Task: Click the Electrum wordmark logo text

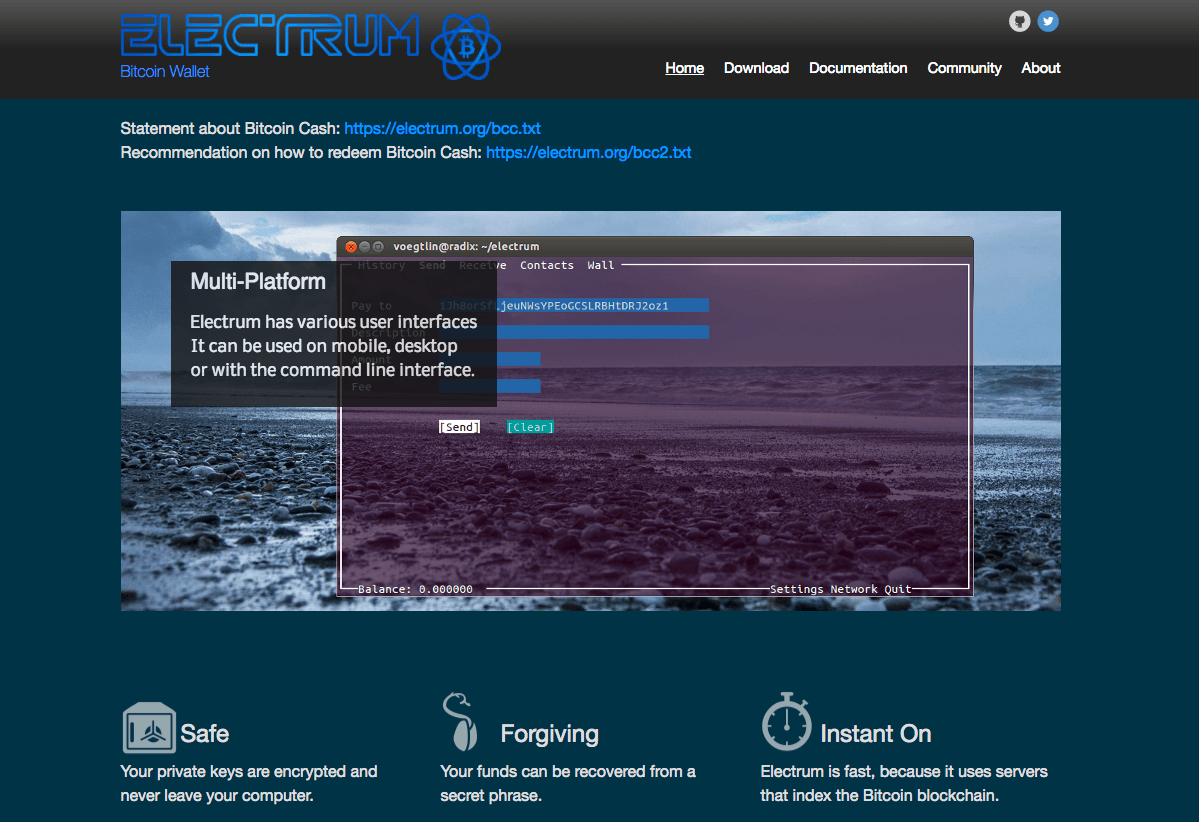Action: (270, 35)
